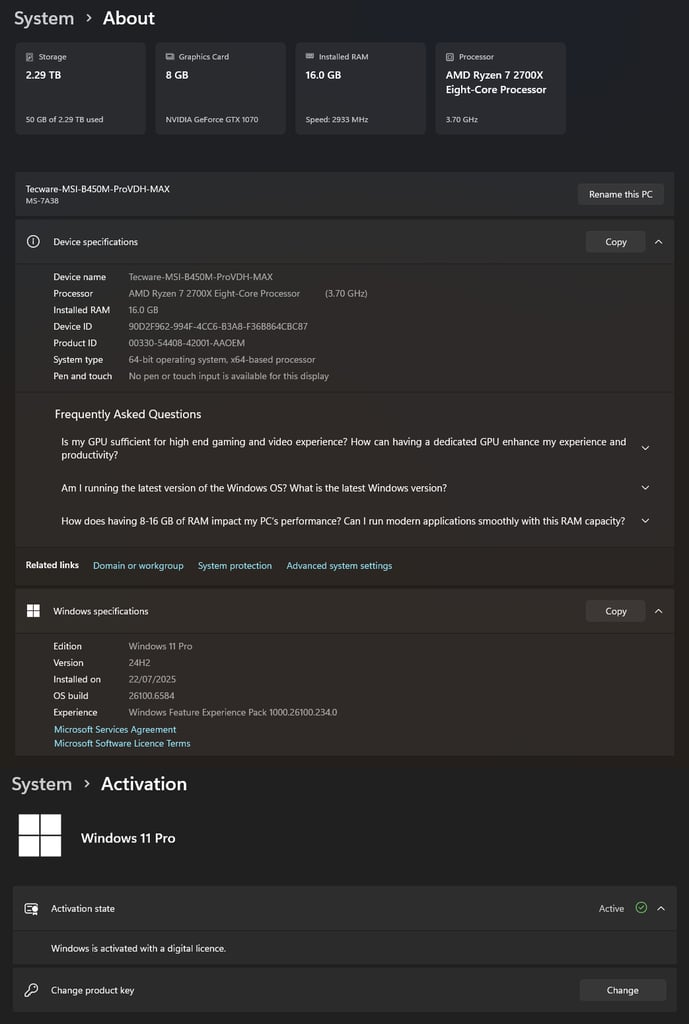
Task: Open the Storage 2.29 TB card
Action: [80, 88]
